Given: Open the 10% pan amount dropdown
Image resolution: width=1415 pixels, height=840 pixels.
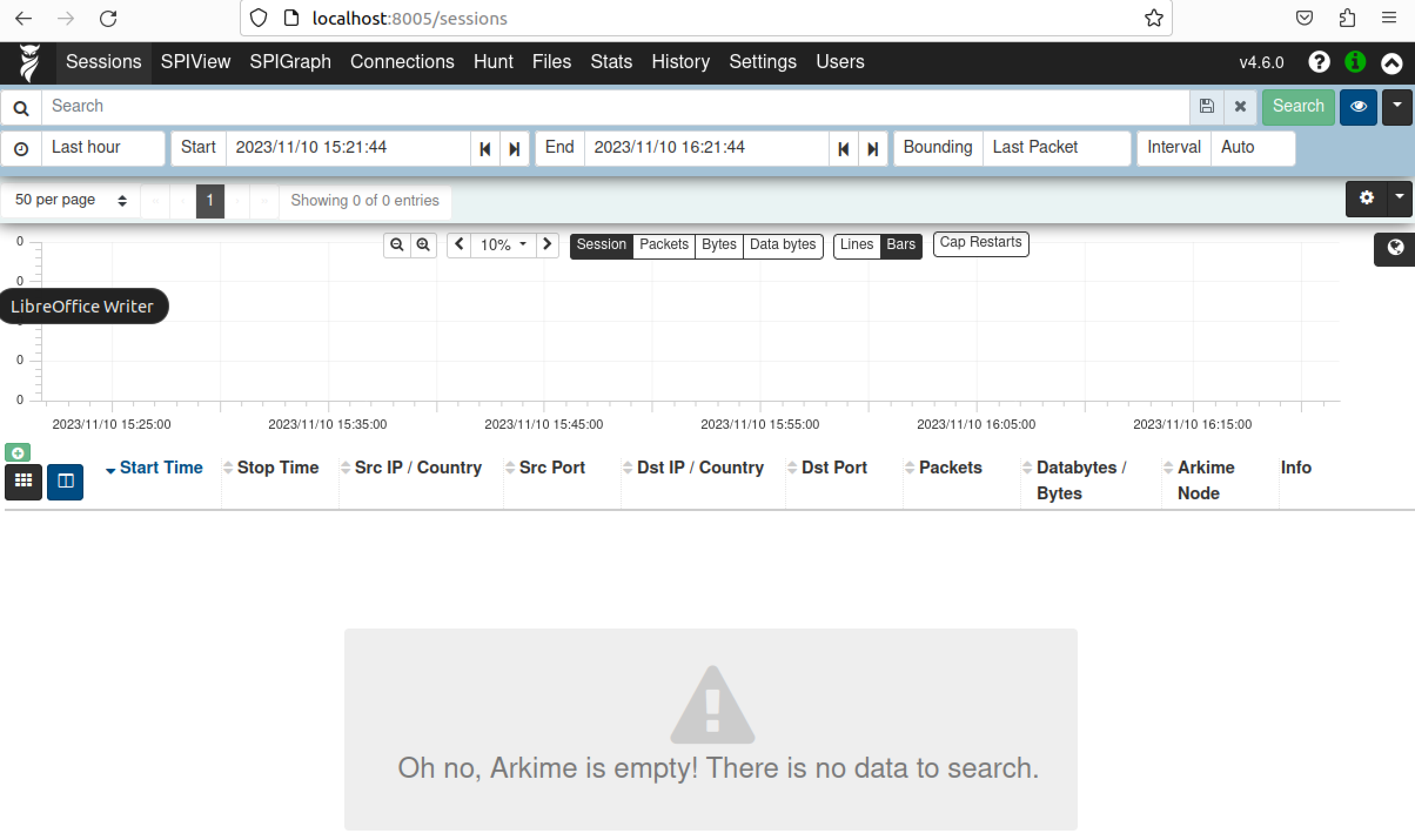Looking at the screenshot, I should (502, 244).
